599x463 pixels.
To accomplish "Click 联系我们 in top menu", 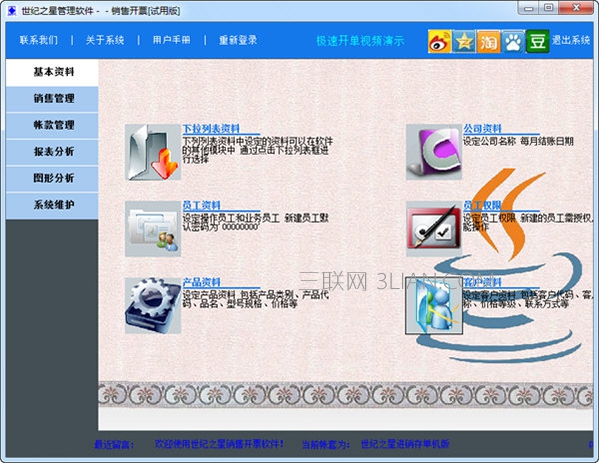I will (x=39, y=40).
